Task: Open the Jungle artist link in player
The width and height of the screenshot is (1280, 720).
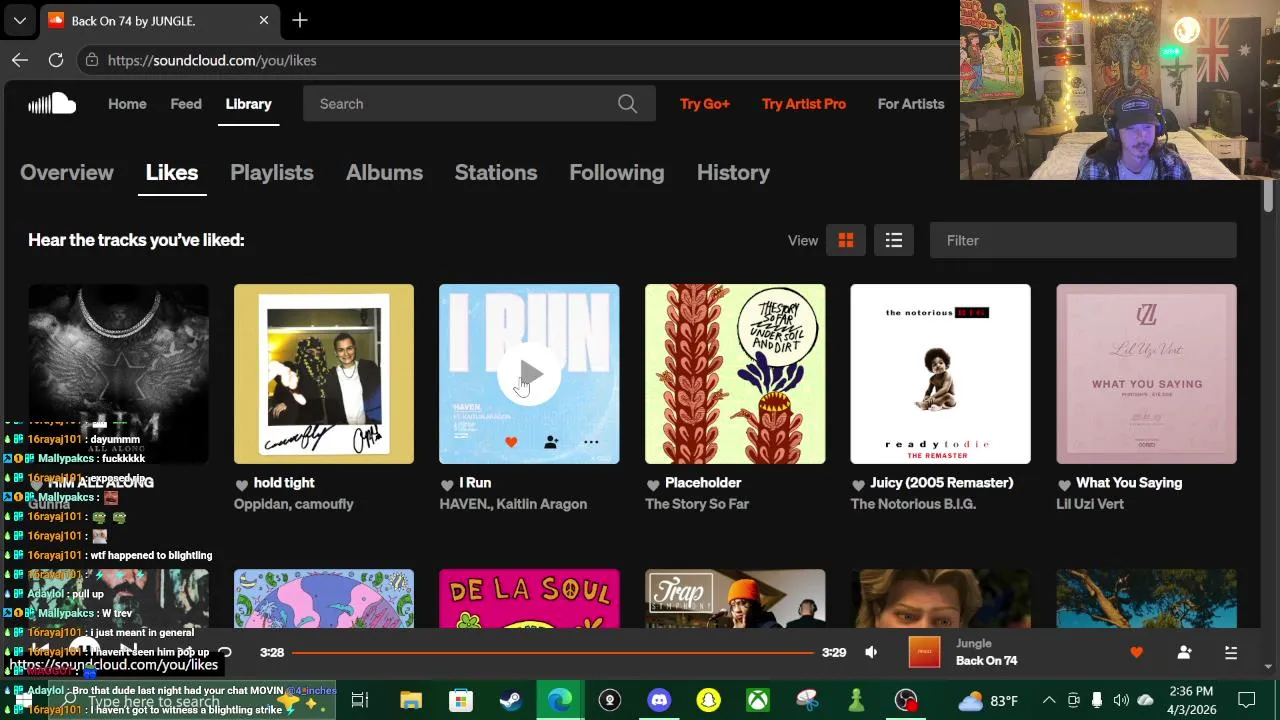Action: coord(974,643)
